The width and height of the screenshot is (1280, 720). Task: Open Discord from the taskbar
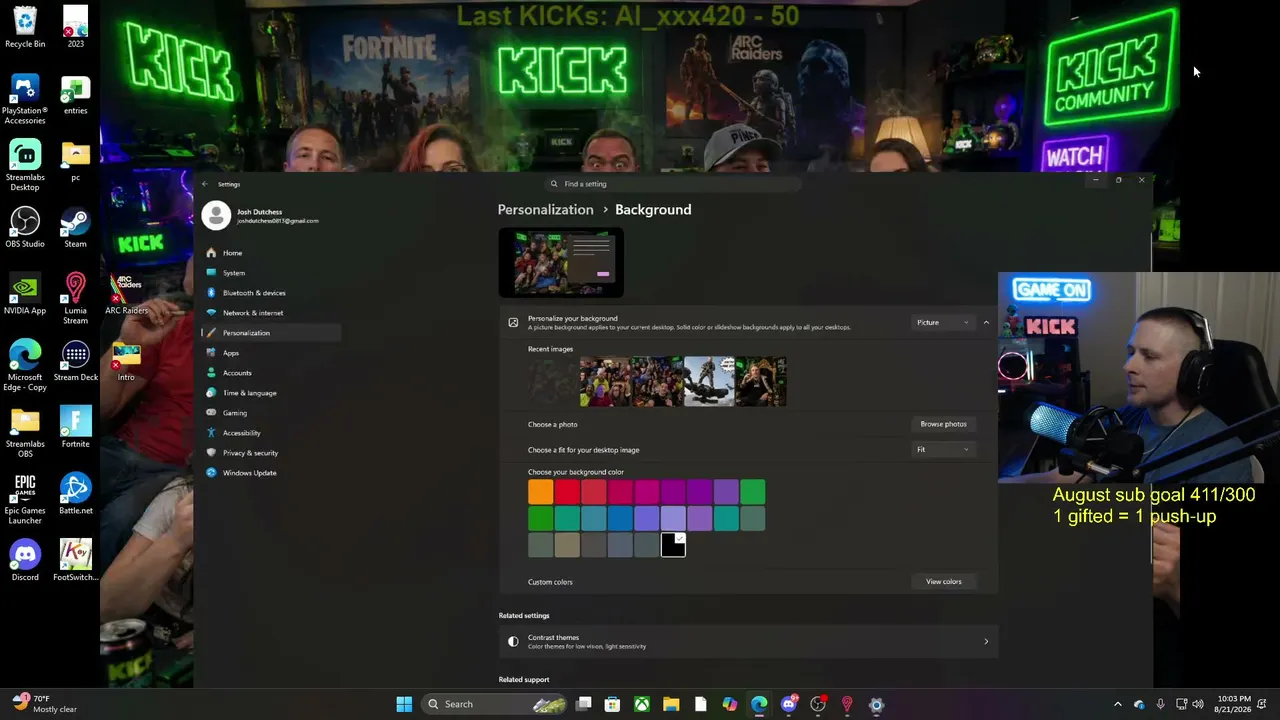789,704
